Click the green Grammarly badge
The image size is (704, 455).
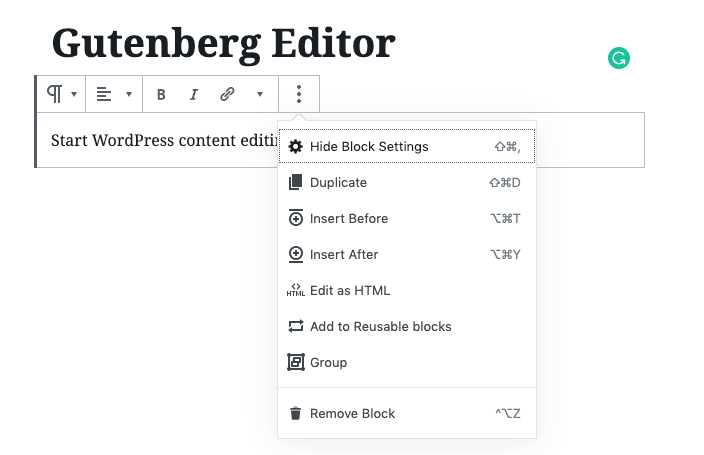click(x=619, y=58)
